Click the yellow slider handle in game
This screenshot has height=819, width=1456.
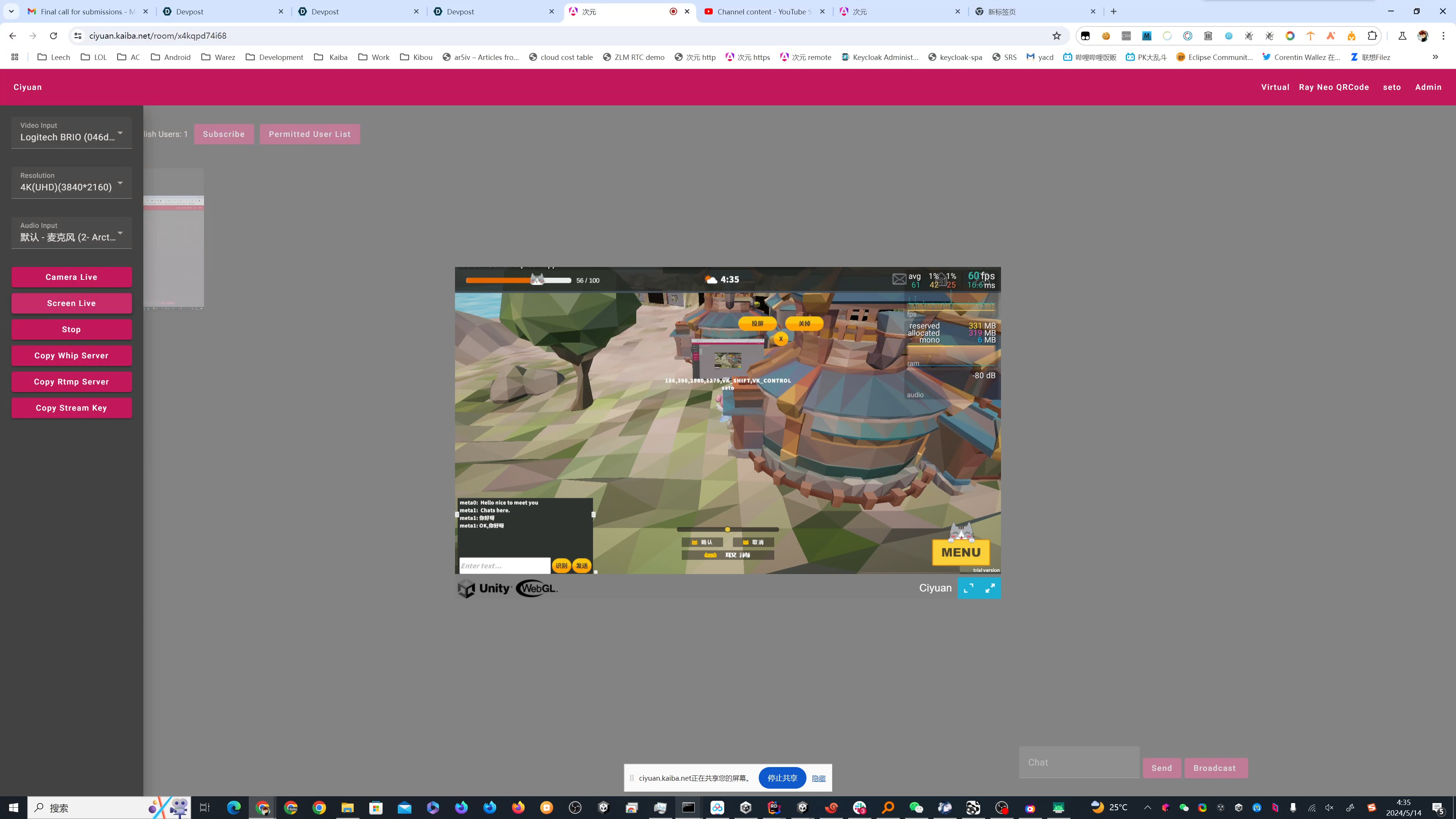point(728,530)
